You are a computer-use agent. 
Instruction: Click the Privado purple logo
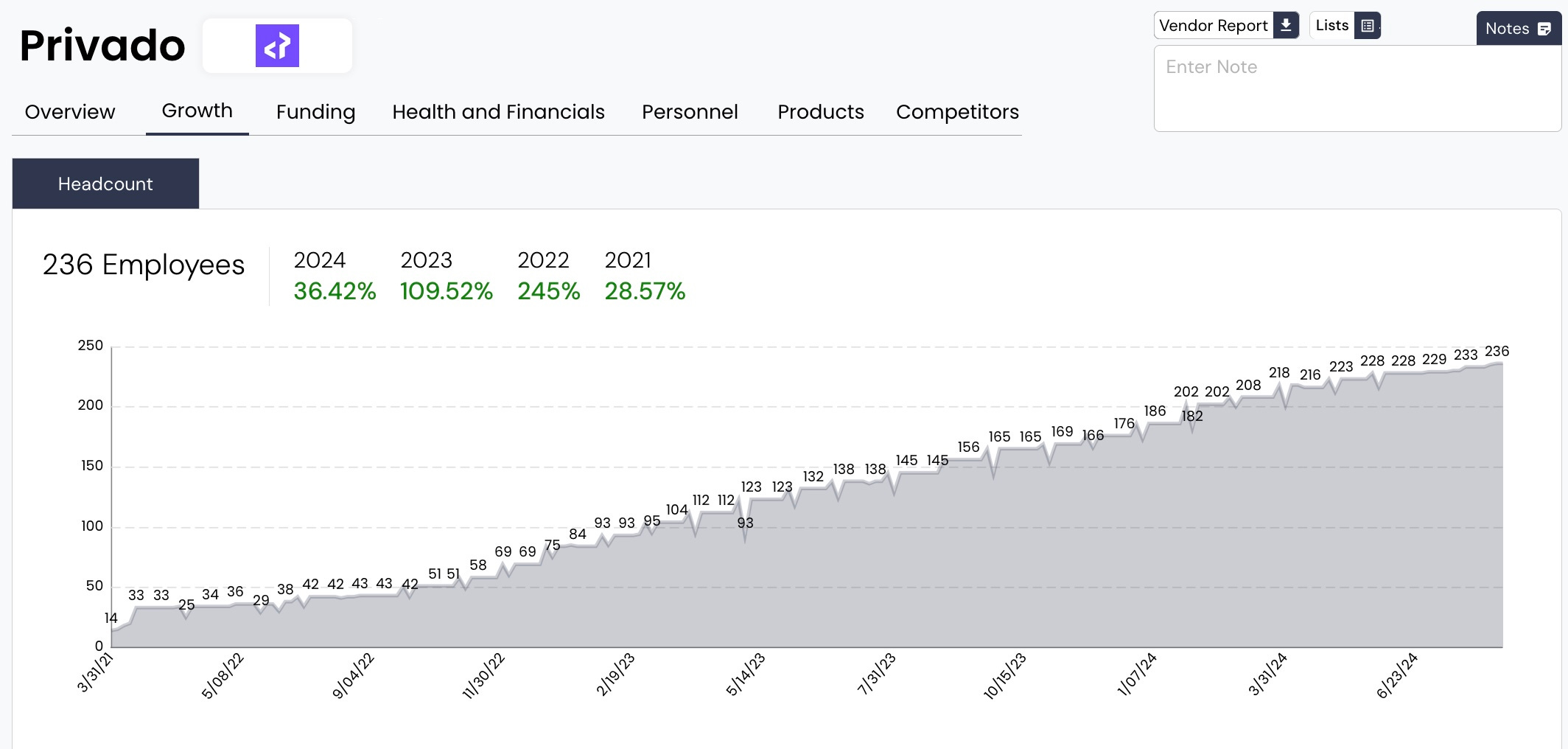coord(277,46)
